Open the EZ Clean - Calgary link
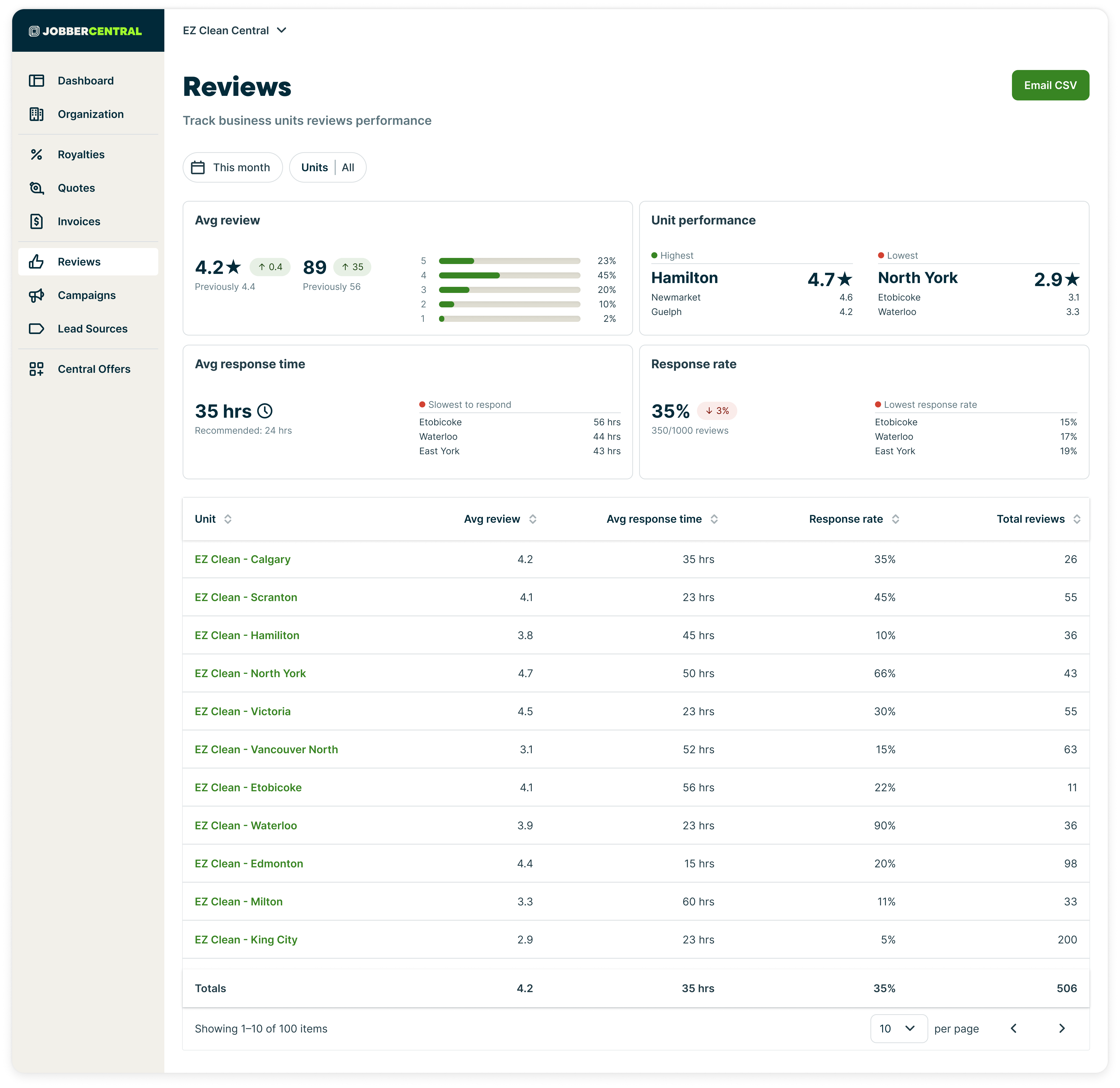This screenshot has width=1120, height=1088. (242, 559)
